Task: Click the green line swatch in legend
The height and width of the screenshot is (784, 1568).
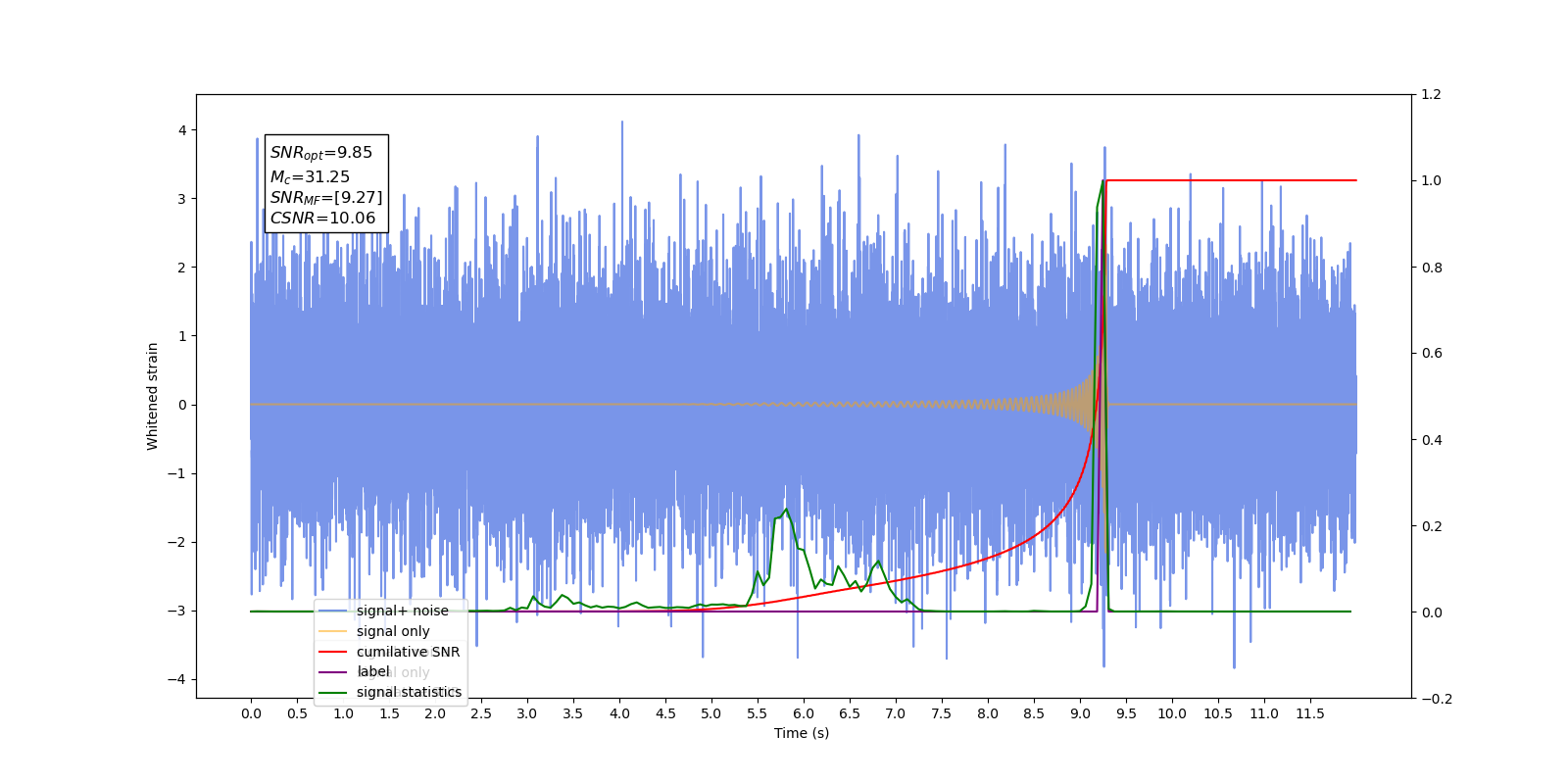Action: pos(333,692)
